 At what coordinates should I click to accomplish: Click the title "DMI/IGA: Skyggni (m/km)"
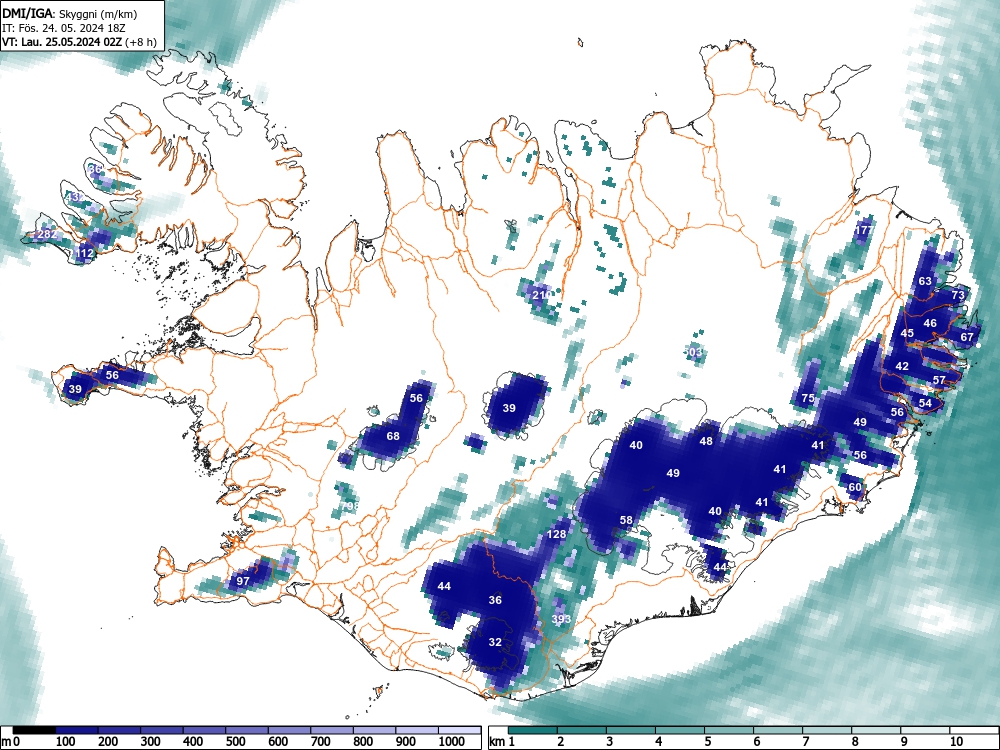click(x=70, y=14)
